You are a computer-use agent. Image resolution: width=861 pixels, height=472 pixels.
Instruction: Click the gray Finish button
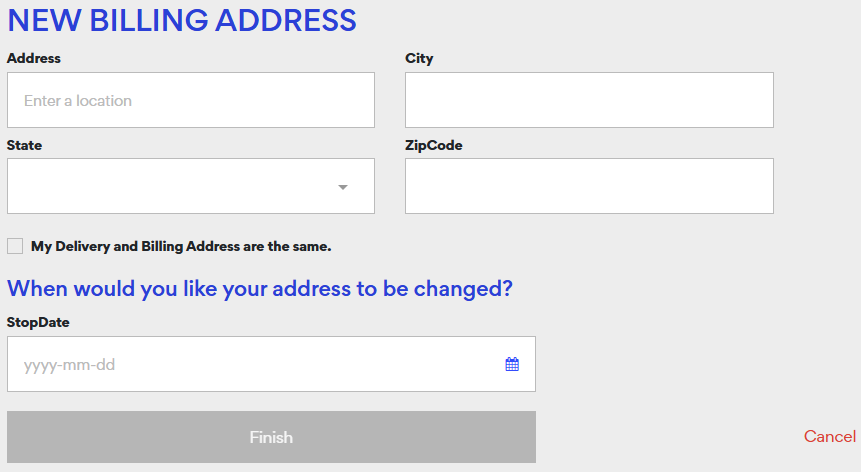click(x=271, y=437)
